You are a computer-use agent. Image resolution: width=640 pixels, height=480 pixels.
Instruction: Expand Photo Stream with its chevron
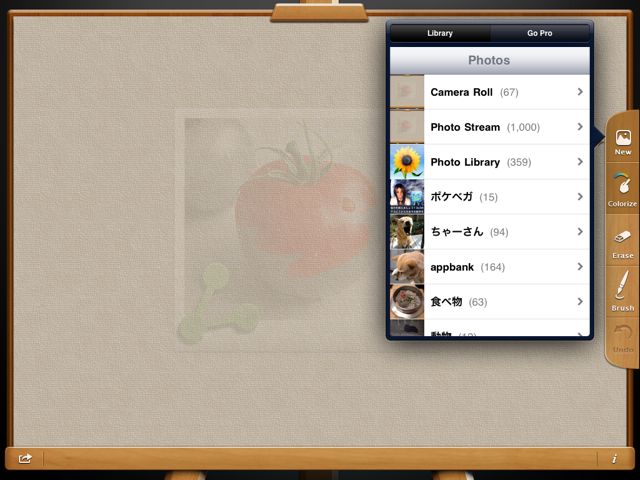pos(580,127)
